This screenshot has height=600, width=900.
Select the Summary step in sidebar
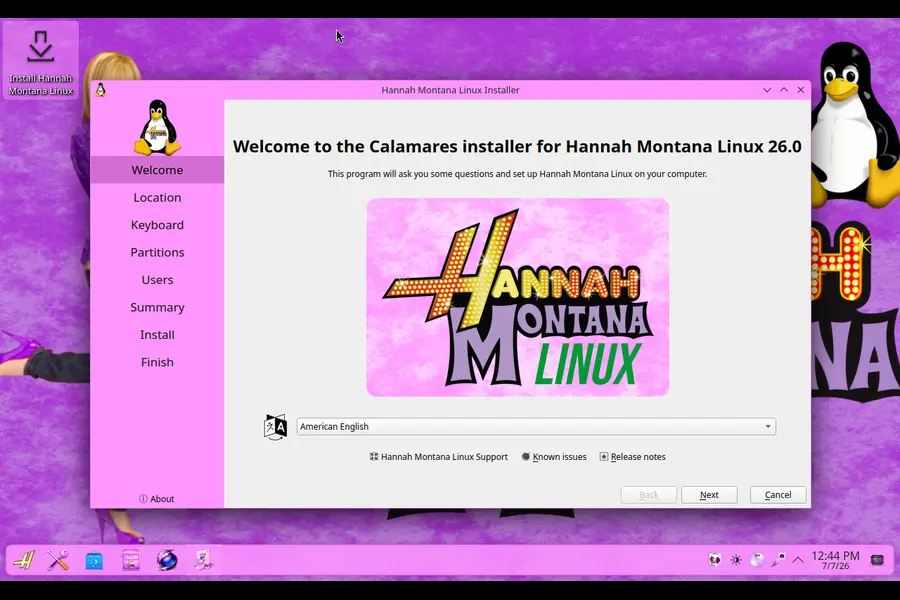click(157, 307)
